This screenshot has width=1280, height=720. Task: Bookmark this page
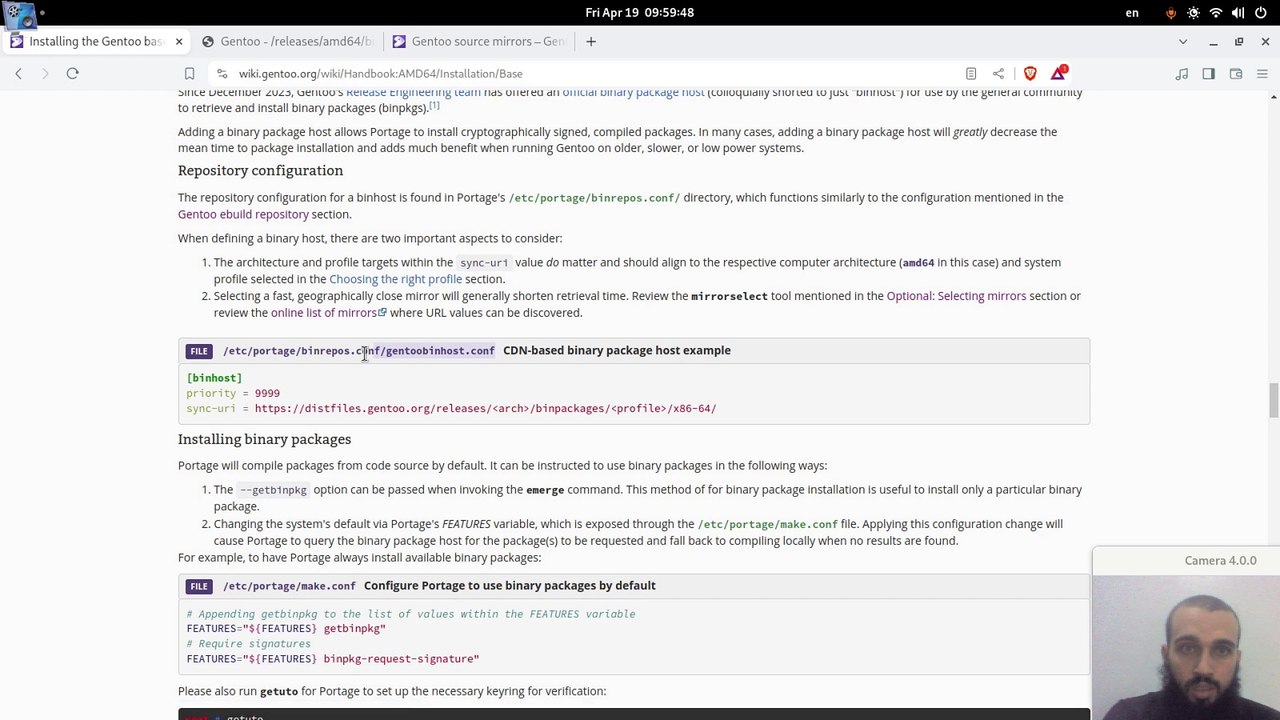(189, 73)
